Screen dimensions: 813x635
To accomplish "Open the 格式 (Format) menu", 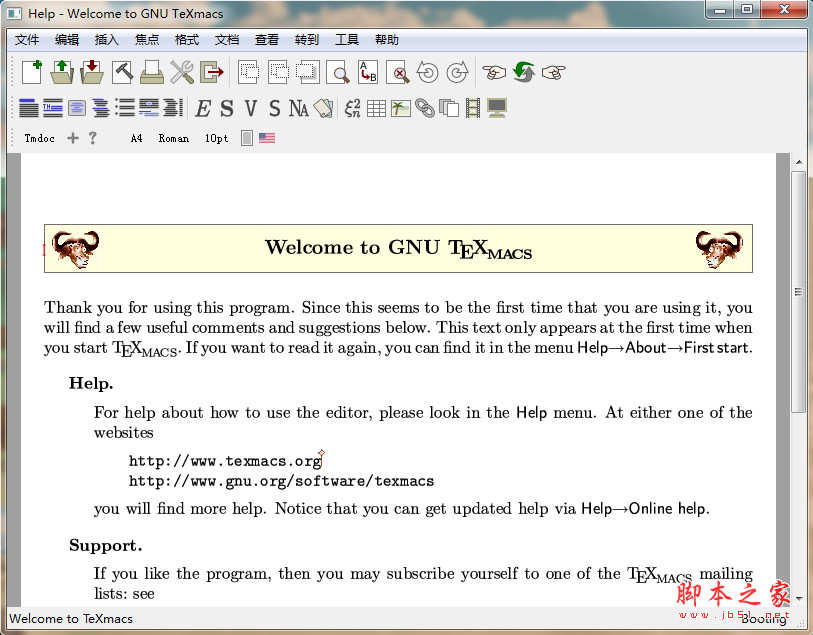I will click(x=187, y=40).
